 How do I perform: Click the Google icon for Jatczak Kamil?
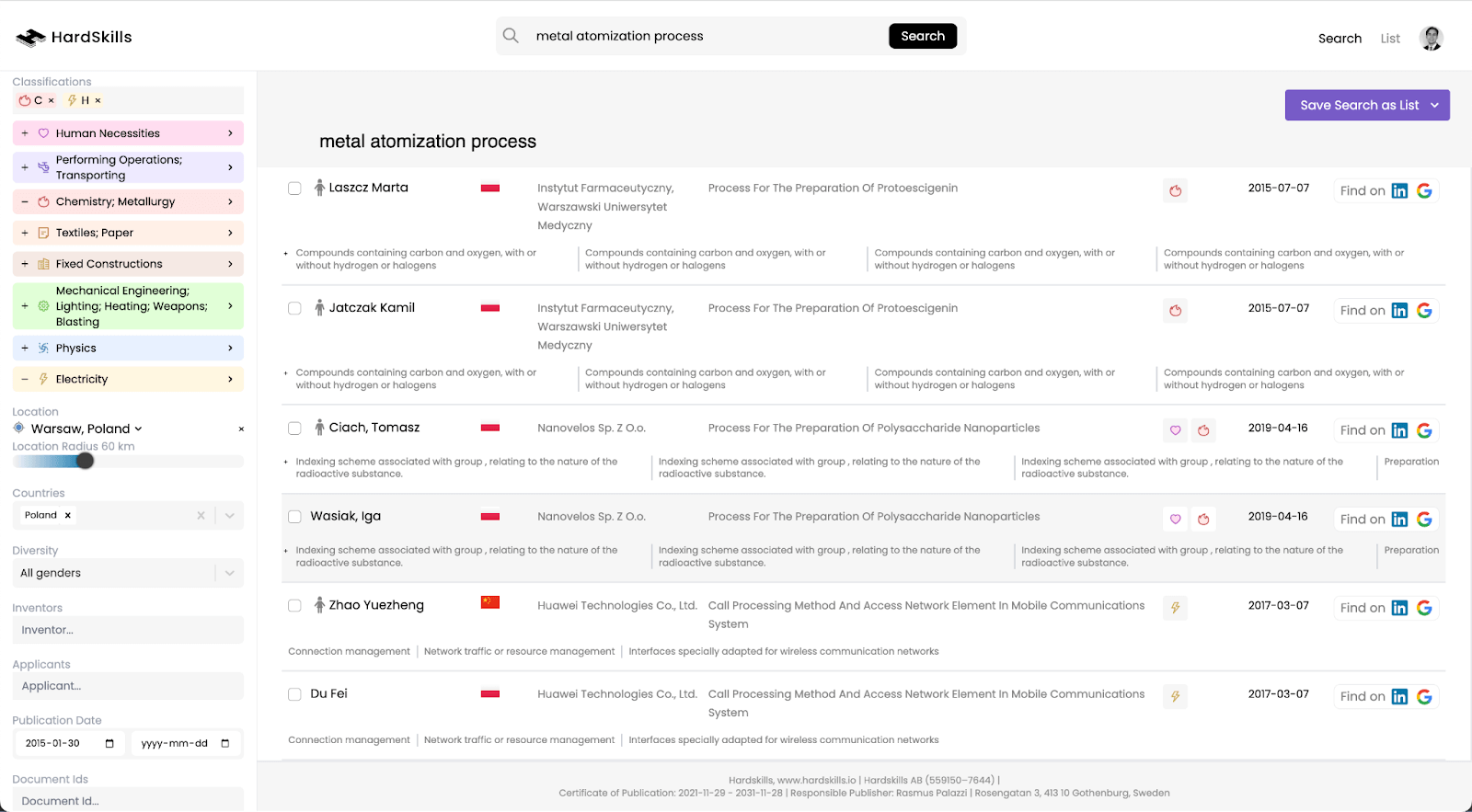[x=1424, y=311]
